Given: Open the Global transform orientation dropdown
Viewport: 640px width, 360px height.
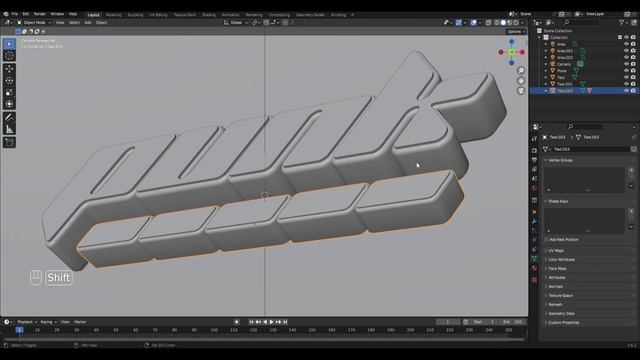Looking at the screenshot, I should click(236, 22).
